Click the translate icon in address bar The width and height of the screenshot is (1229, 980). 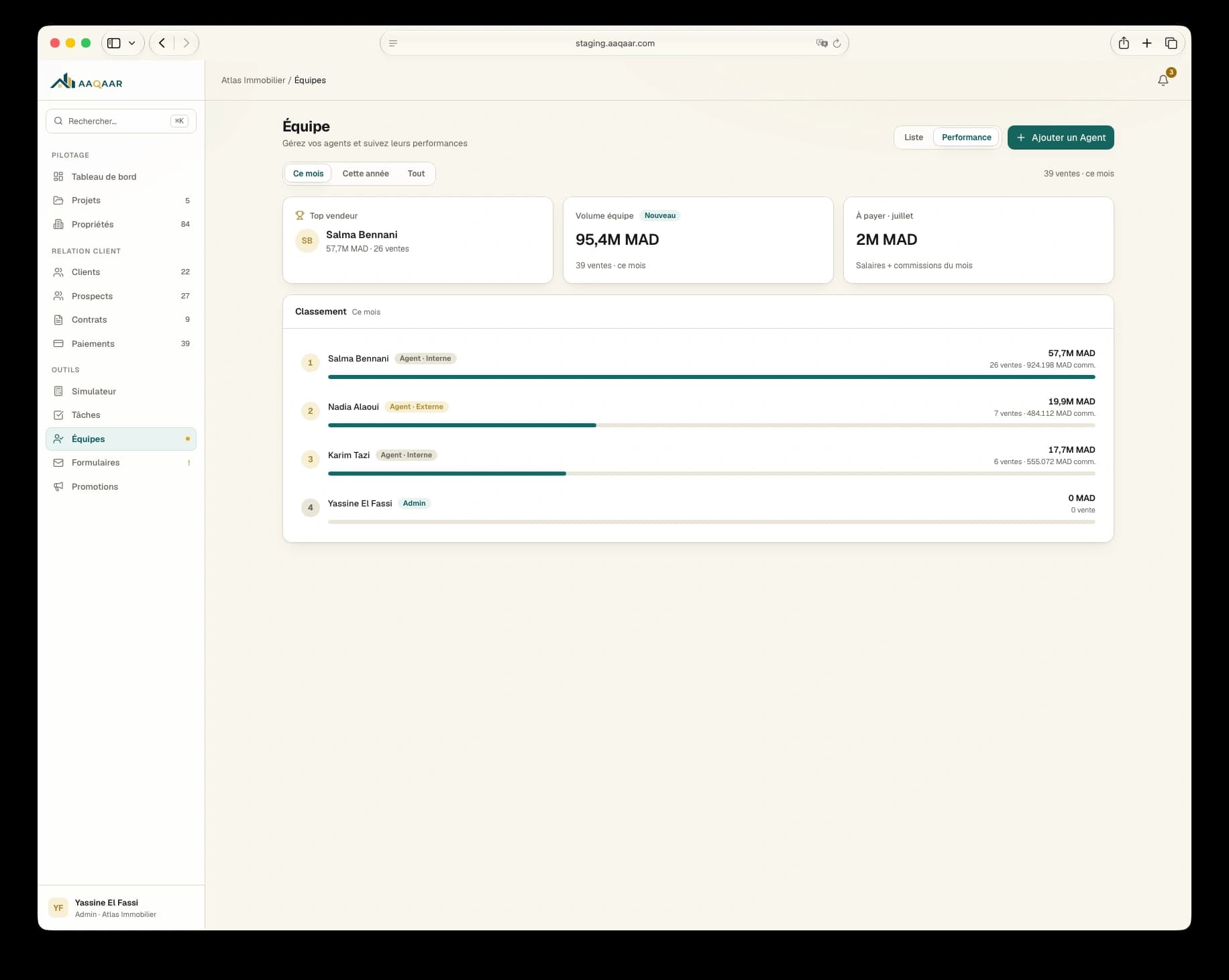point(821,43)
